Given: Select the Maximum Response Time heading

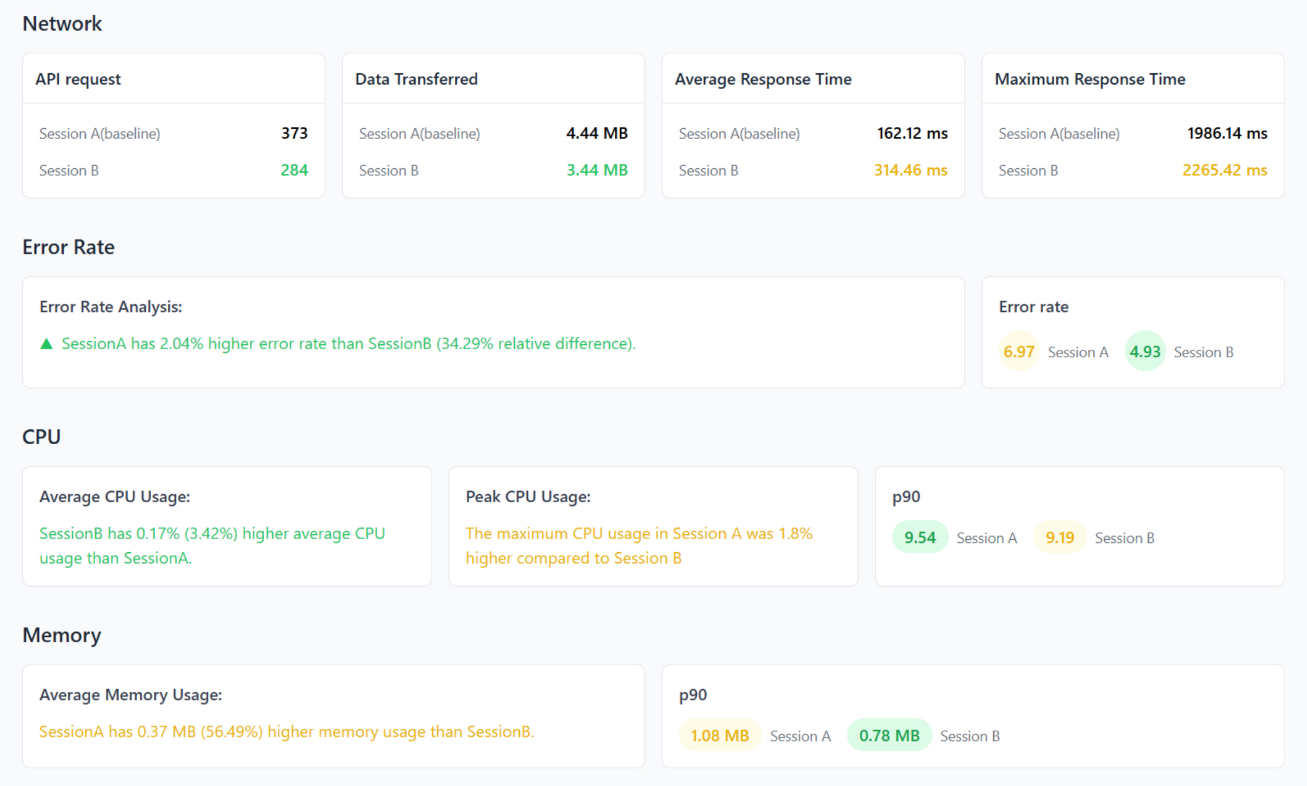Looking at the screenshot, I should click(x=1090, y=79).
